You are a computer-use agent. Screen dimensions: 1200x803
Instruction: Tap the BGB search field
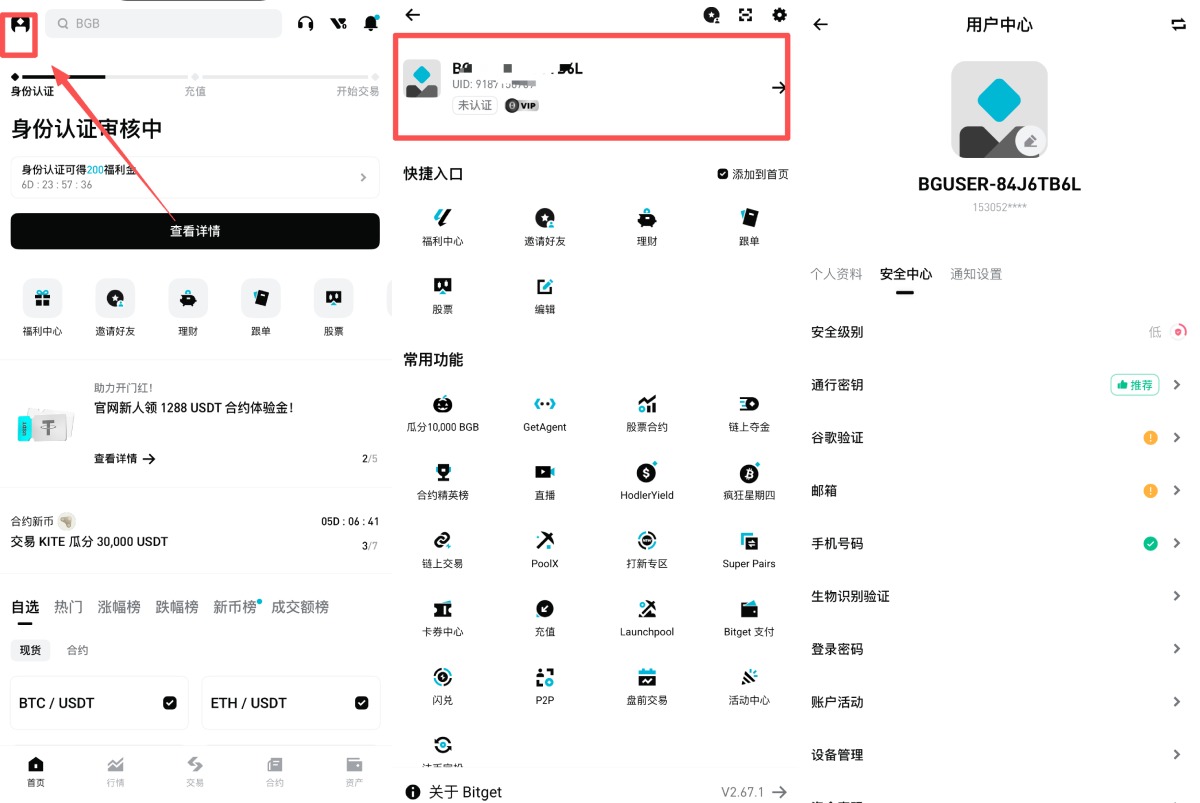(160, 22)
